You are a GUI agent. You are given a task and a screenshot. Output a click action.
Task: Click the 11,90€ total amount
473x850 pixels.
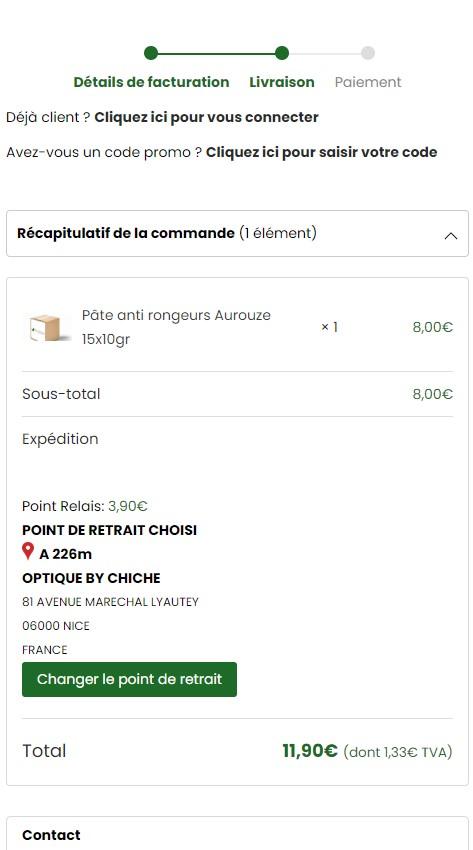(310, 751)
